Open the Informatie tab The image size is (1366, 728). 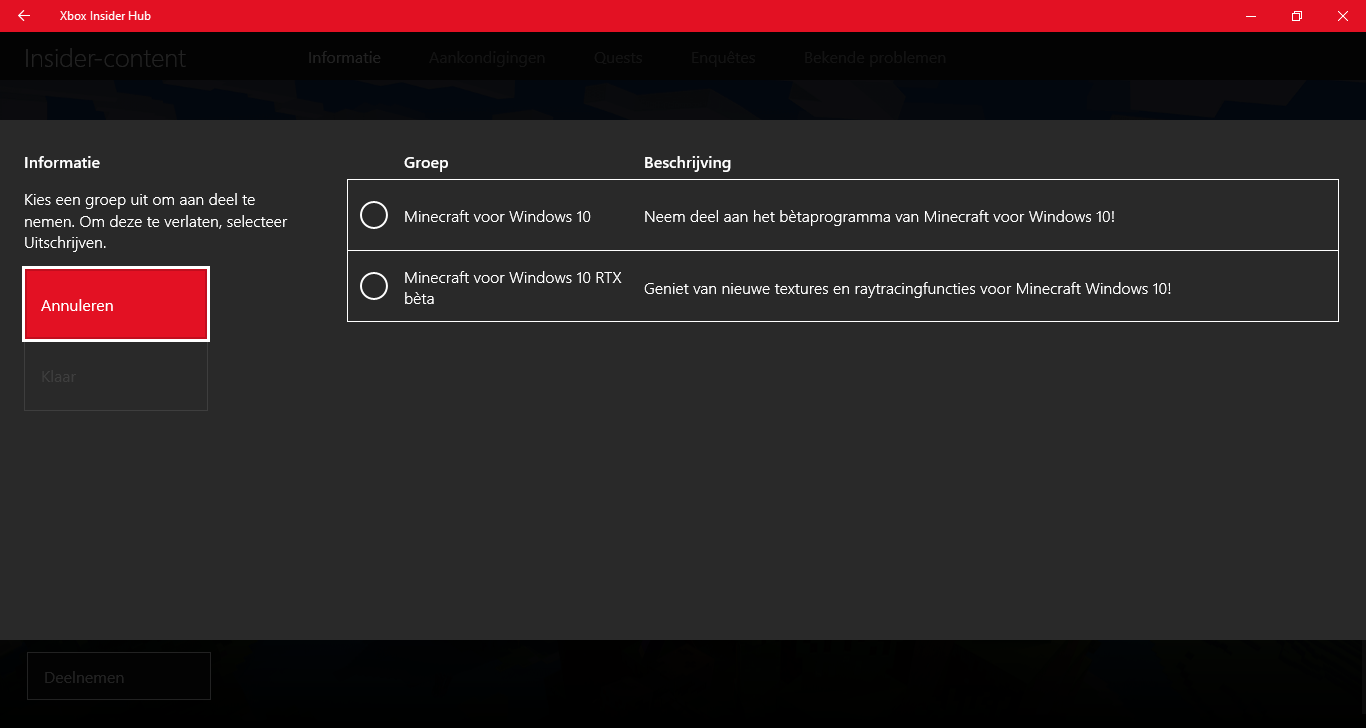[x=344, y=57]
